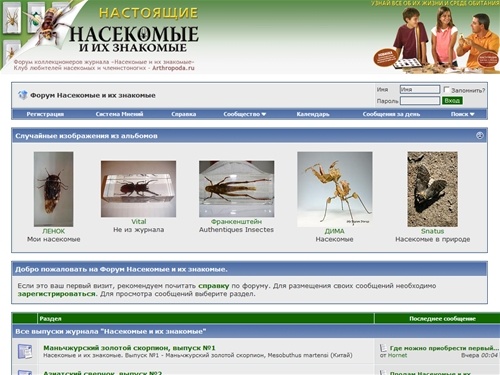Expand the 'Поиск' dropdown menu
Screen dimensions: 500x375
coord(462,114)
